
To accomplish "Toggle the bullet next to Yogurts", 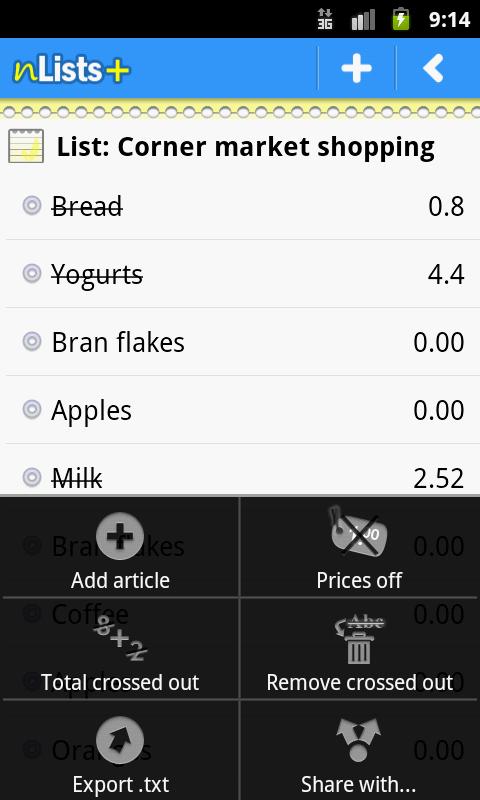I will click(32, 274).
